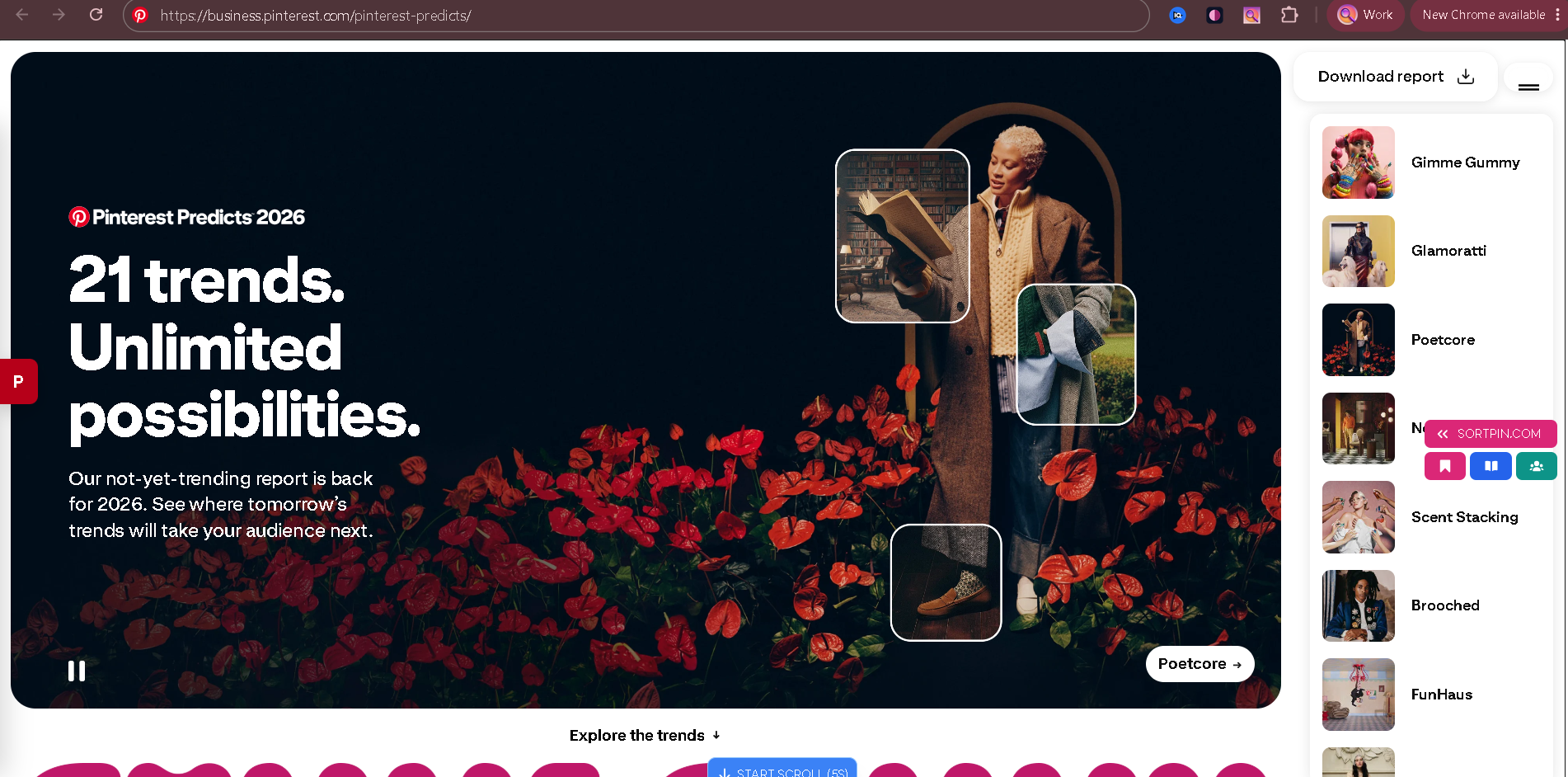The image size is (1568, 777).
Task: Click the SortPin green users icon
Action: [x=1537, y=466]
